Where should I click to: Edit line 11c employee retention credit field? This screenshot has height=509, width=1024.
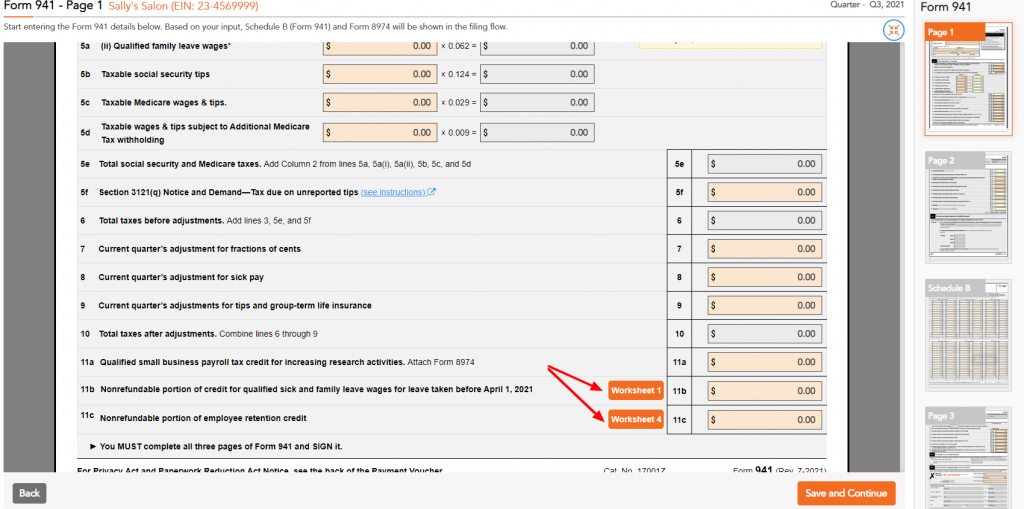[765, 419]
